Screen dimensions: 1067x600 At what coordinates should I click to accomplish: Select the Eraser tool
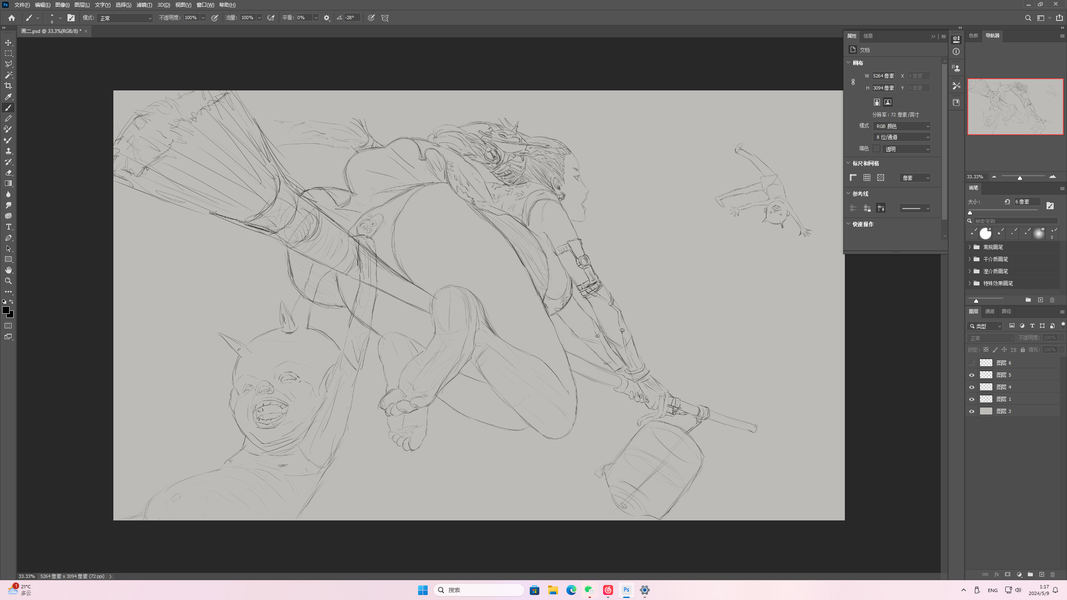(x=8, y=173)
